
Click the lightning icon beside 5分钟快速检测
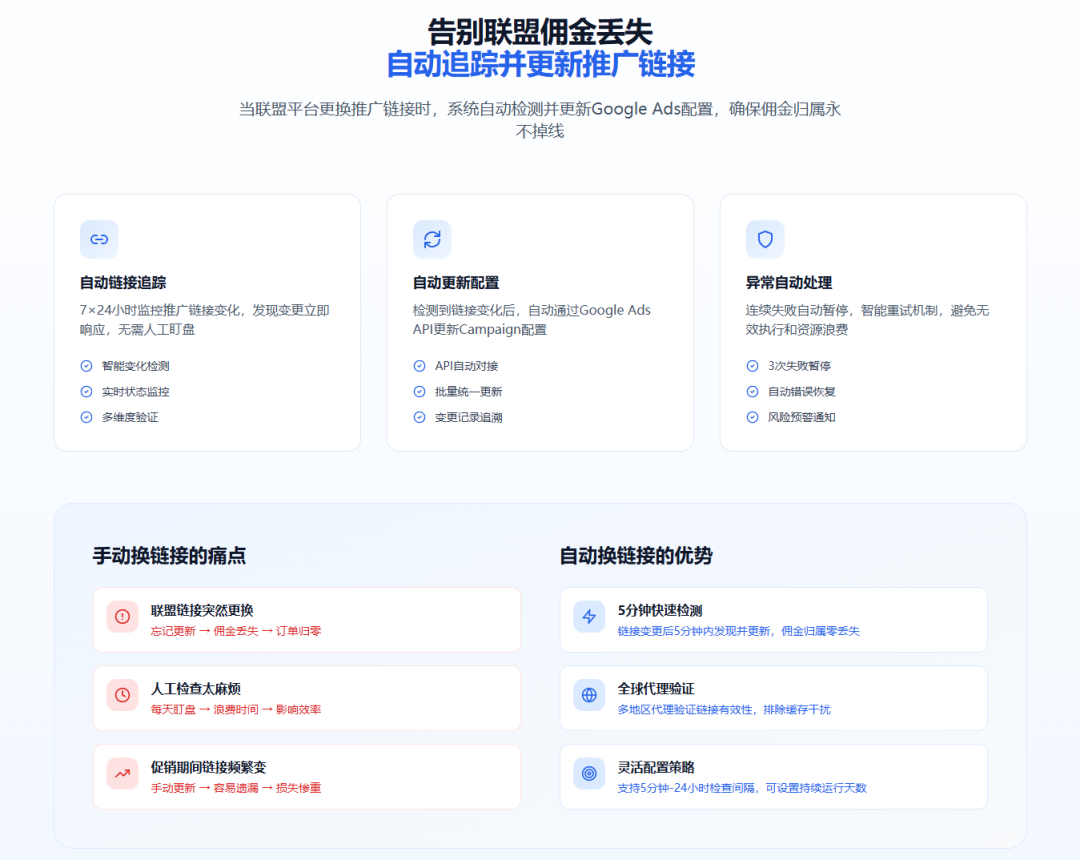point(589,619)
